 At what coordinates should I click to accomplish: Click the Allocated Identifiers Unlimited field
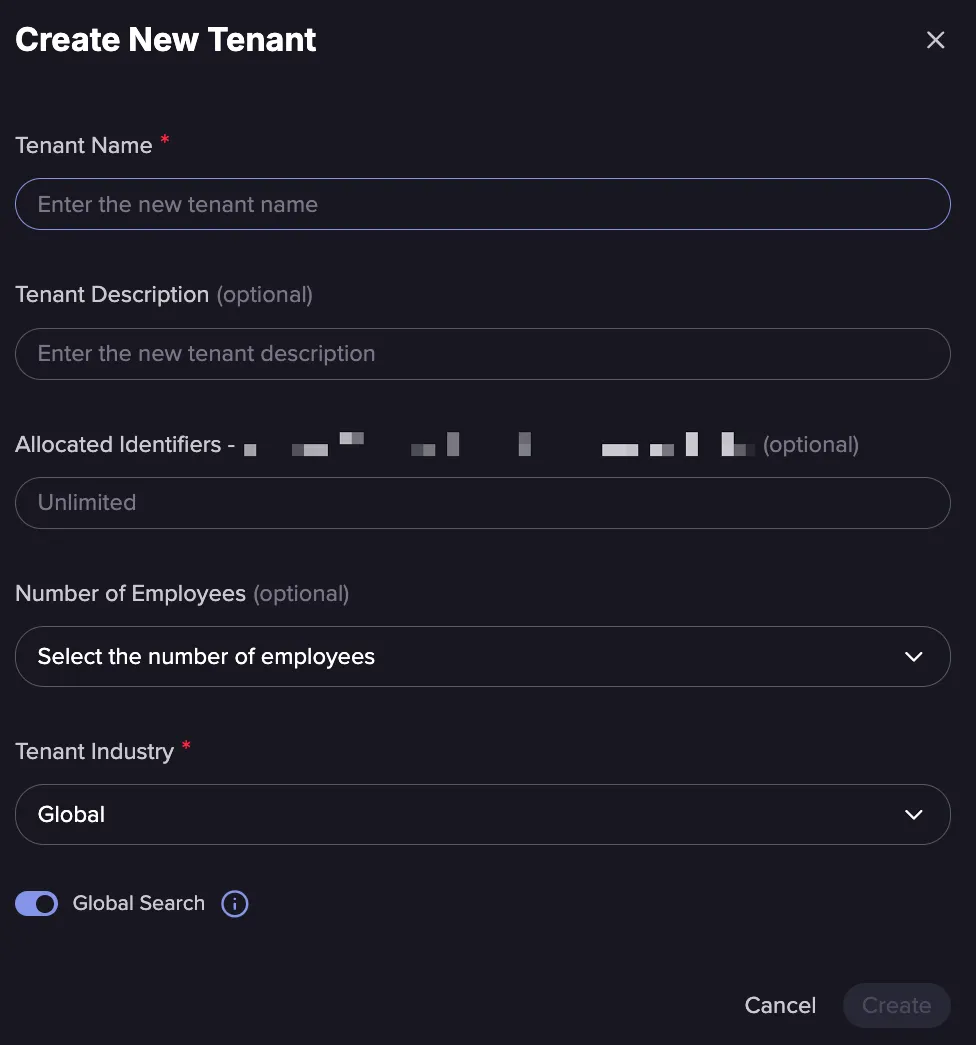[x=483, y=503]
